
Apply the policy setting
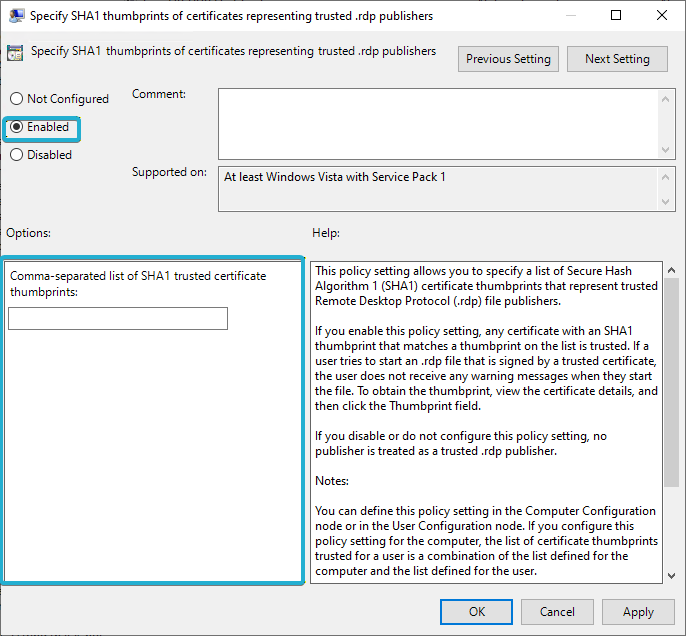638,612
